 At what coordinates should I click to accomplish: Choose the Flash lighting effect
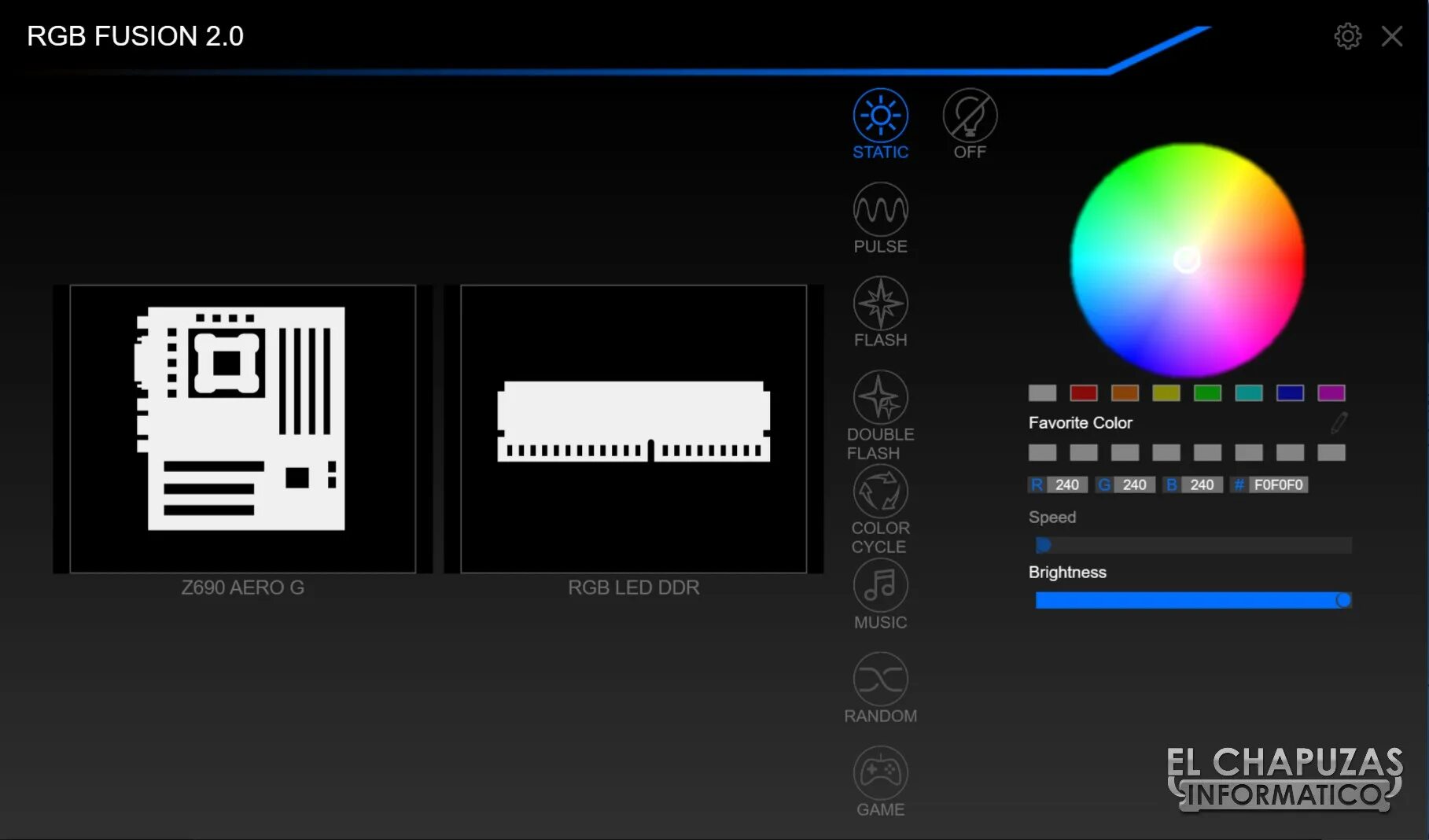[x=880, y=311]
